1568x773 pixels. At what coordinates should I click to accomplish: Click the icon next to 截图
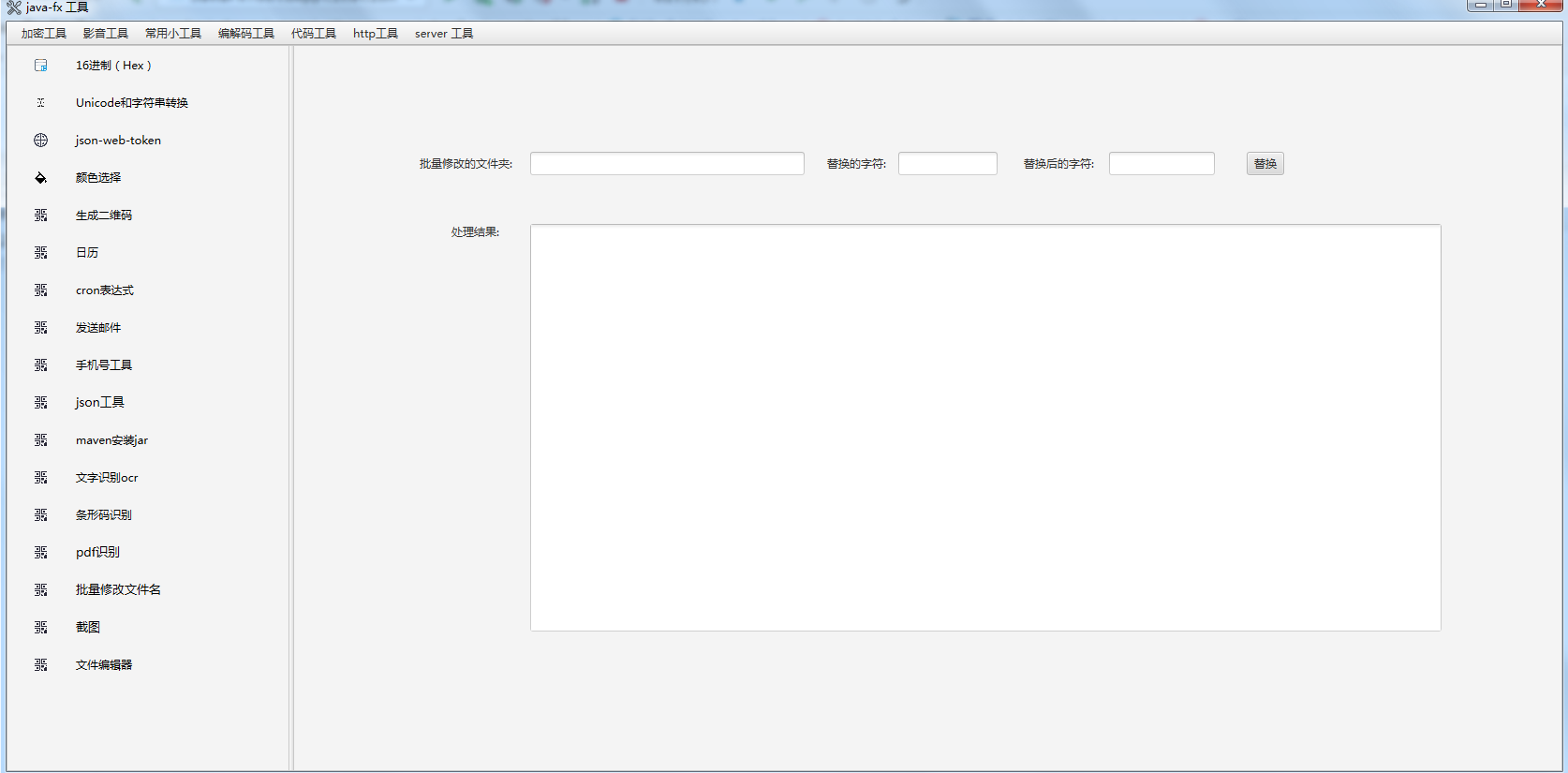coord(40,628)
